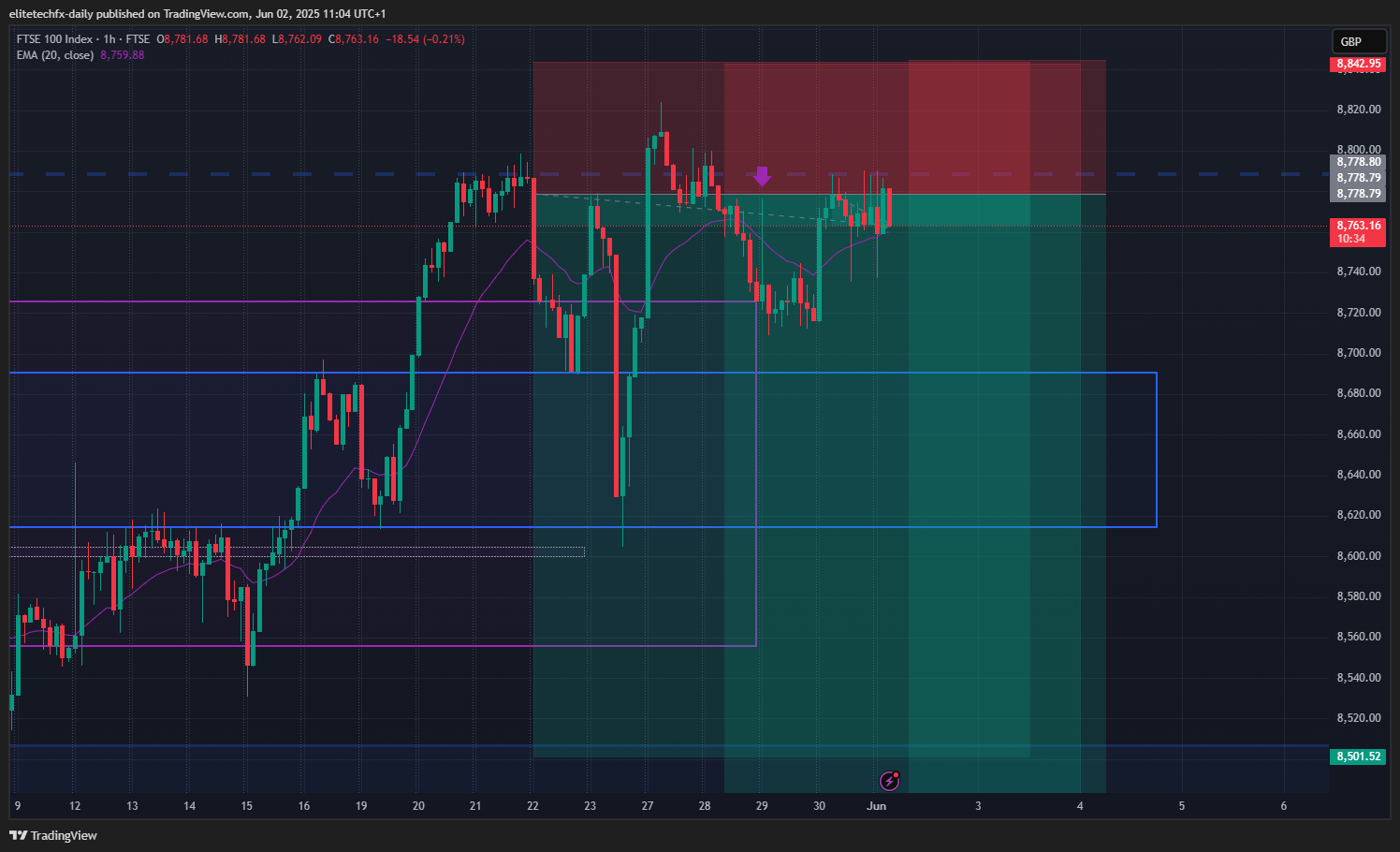Click the EMA (20, close) indicator legend
The image size is (1400, 852).
55,55
